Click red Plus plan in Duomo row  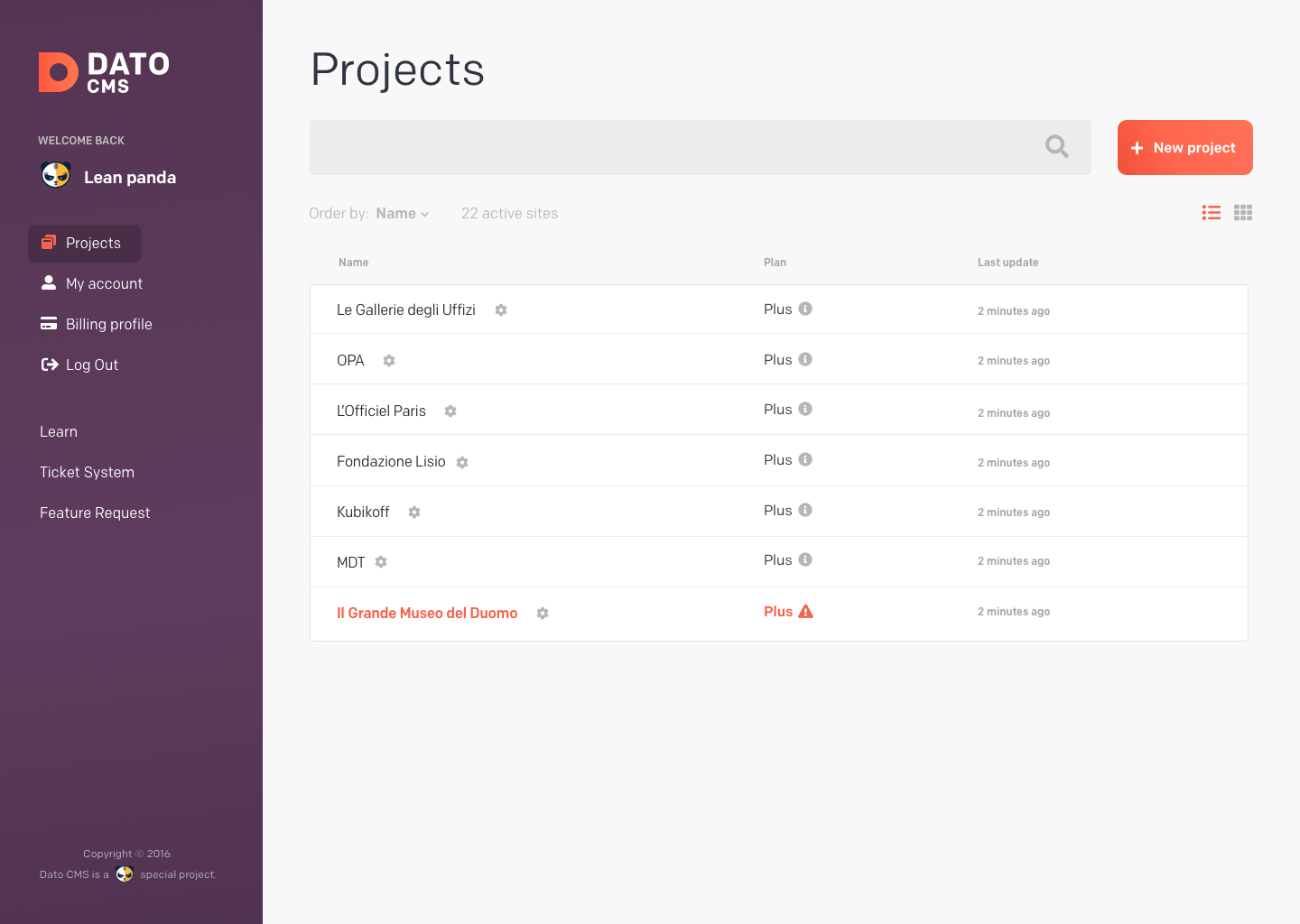click(x=778, y=611)
